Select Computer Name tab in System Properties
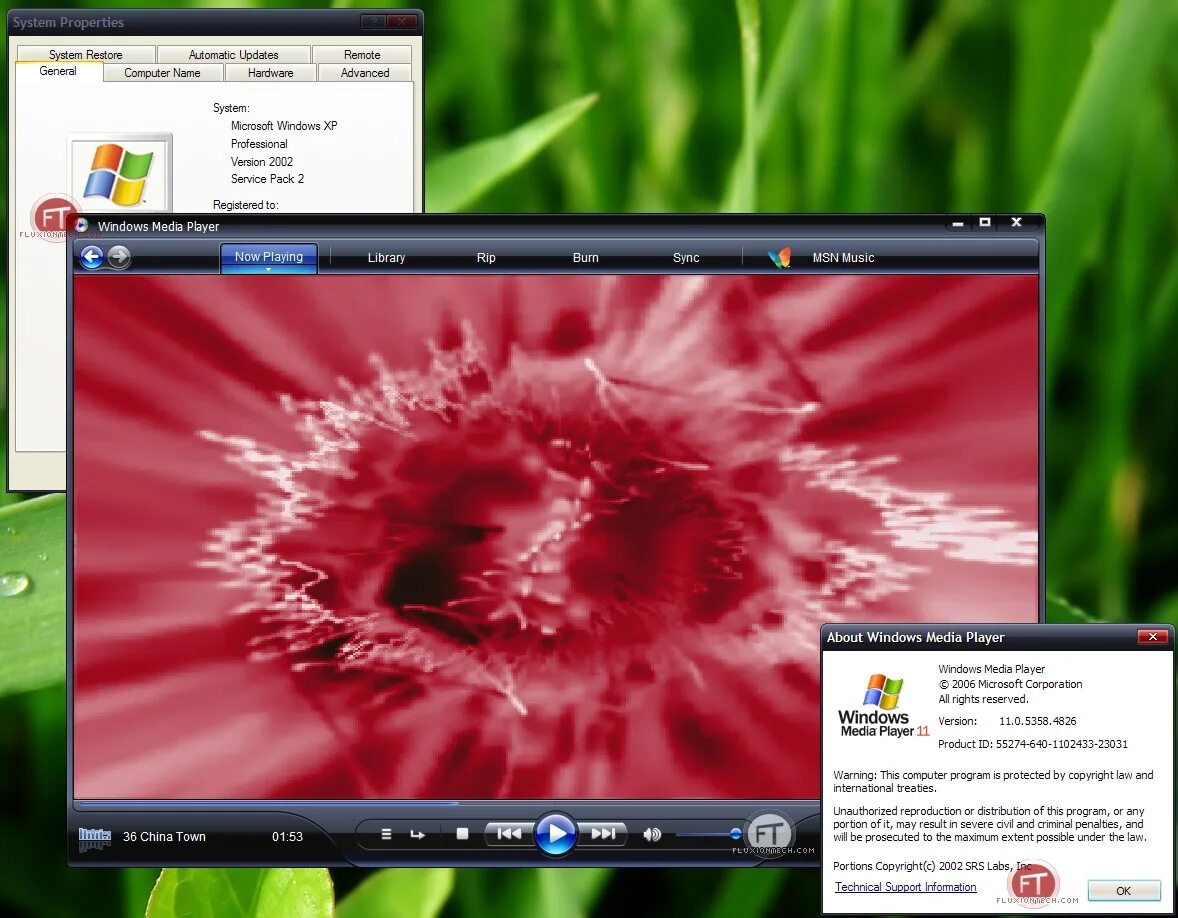 pos(162,73)
